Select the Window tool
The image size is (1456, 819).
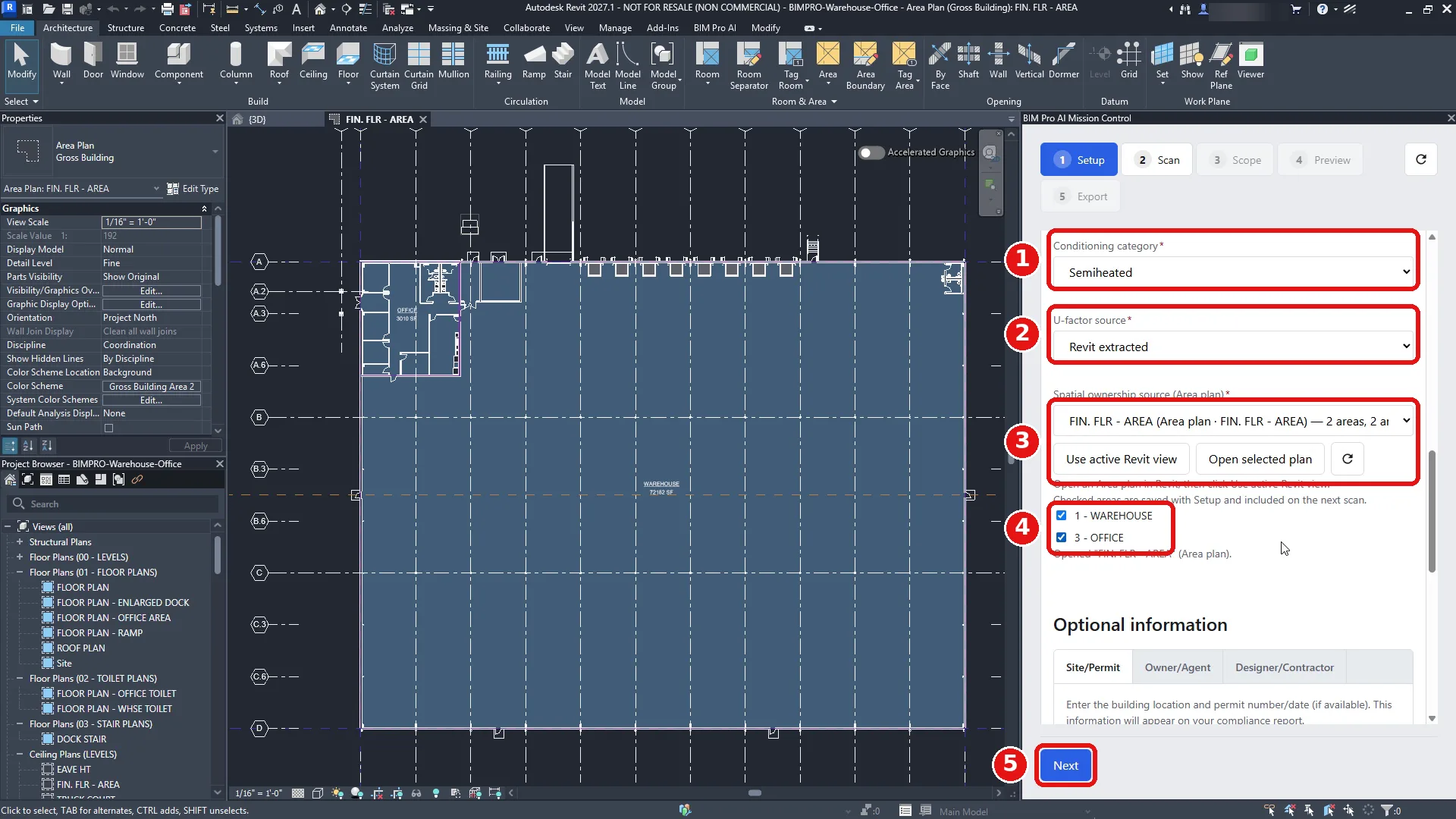coord(127,61)
